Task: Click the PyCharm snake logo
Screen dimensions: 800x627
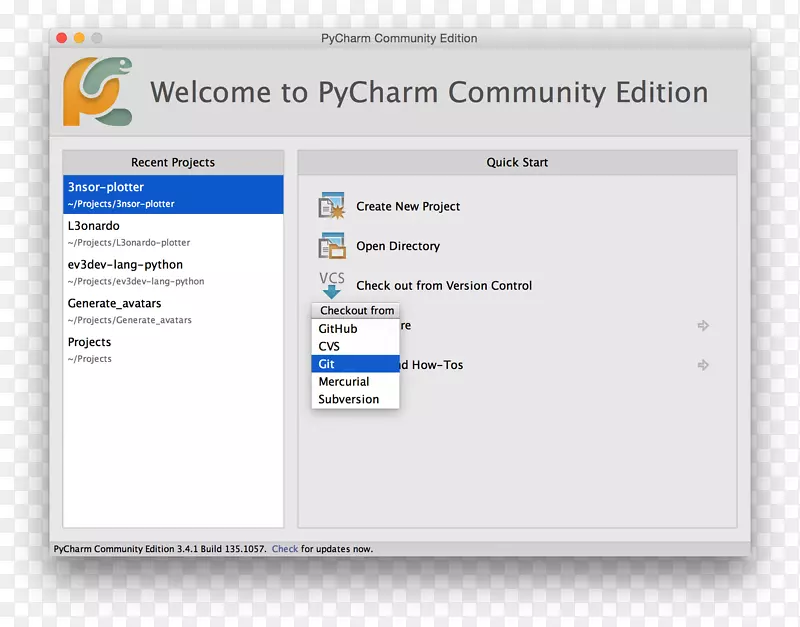Action: [x=98, y=92]
